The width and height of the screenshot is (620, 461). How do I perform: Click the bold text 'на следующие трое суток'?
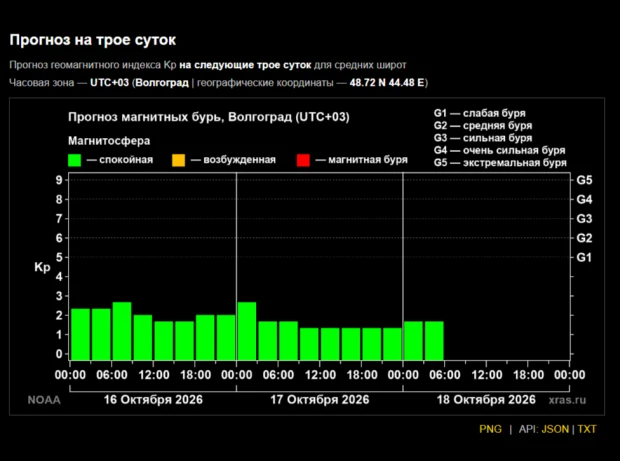point(245,65)
